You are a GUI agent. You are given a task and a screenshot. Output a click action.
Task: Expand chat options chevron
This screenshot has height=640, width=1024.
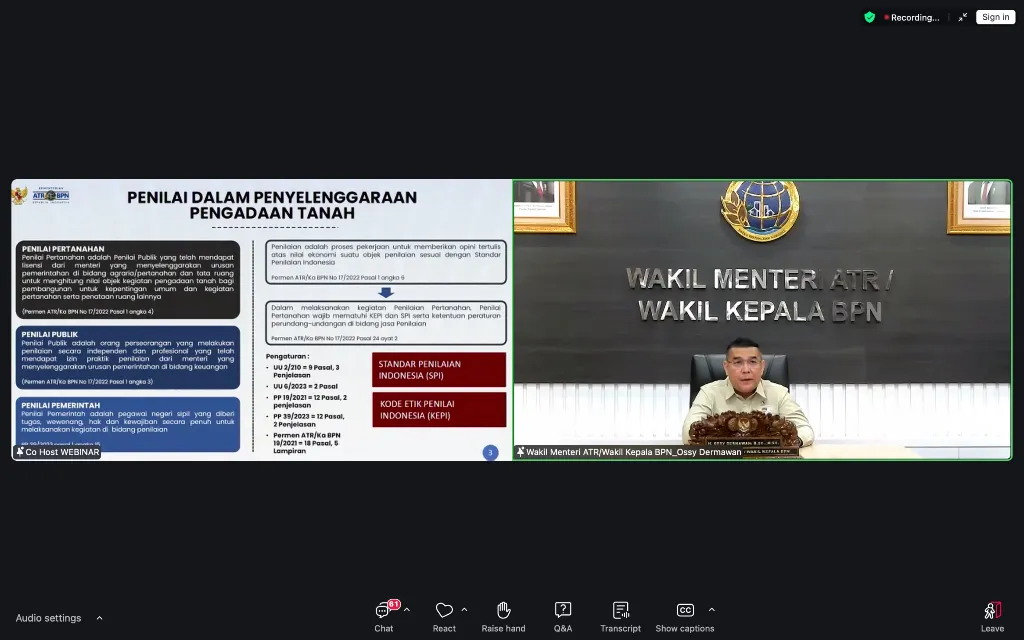click(407, 609)
